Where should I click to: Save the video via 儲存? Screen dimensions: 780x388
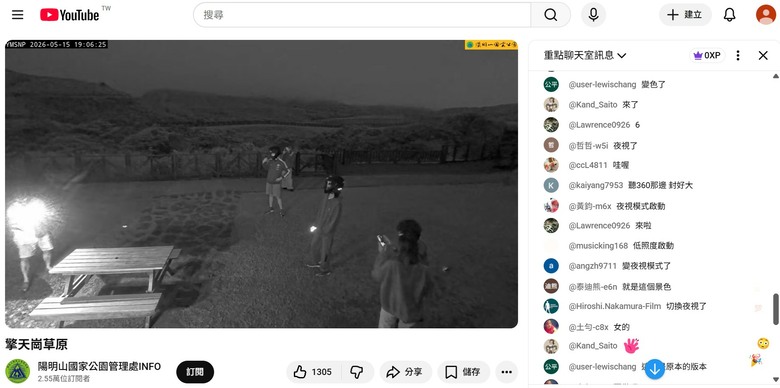[x=463, y=372]
